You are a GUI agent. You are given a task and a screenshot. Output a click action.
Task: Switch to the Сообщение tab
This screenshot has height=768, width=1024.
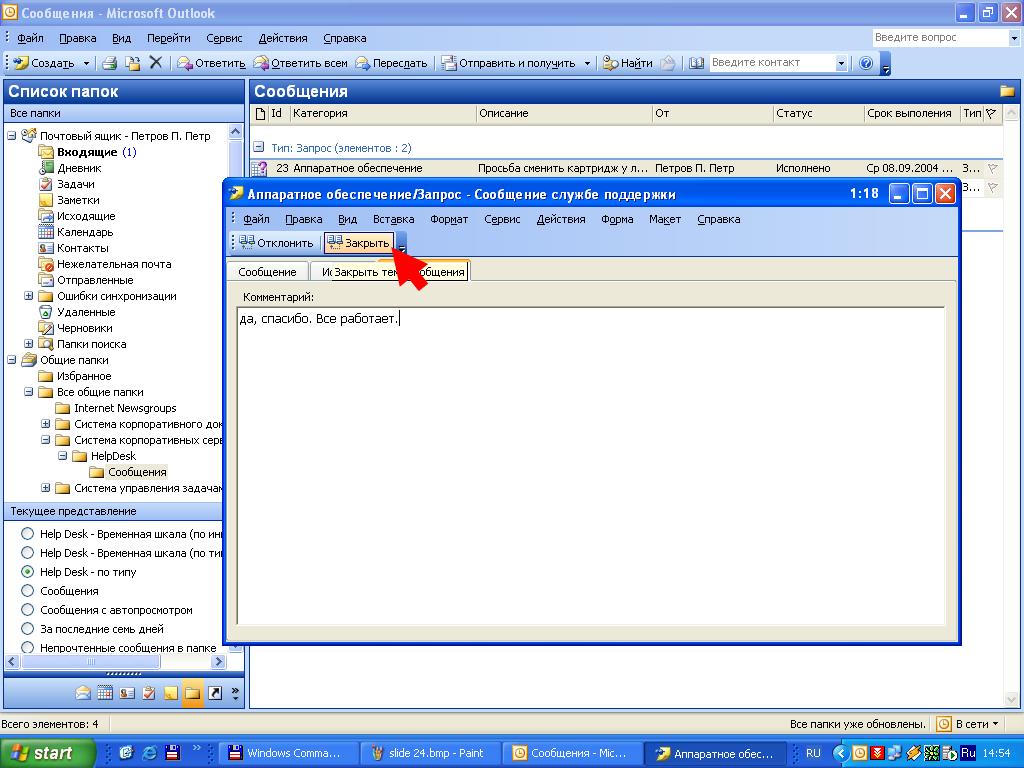(x=267, y=272)
